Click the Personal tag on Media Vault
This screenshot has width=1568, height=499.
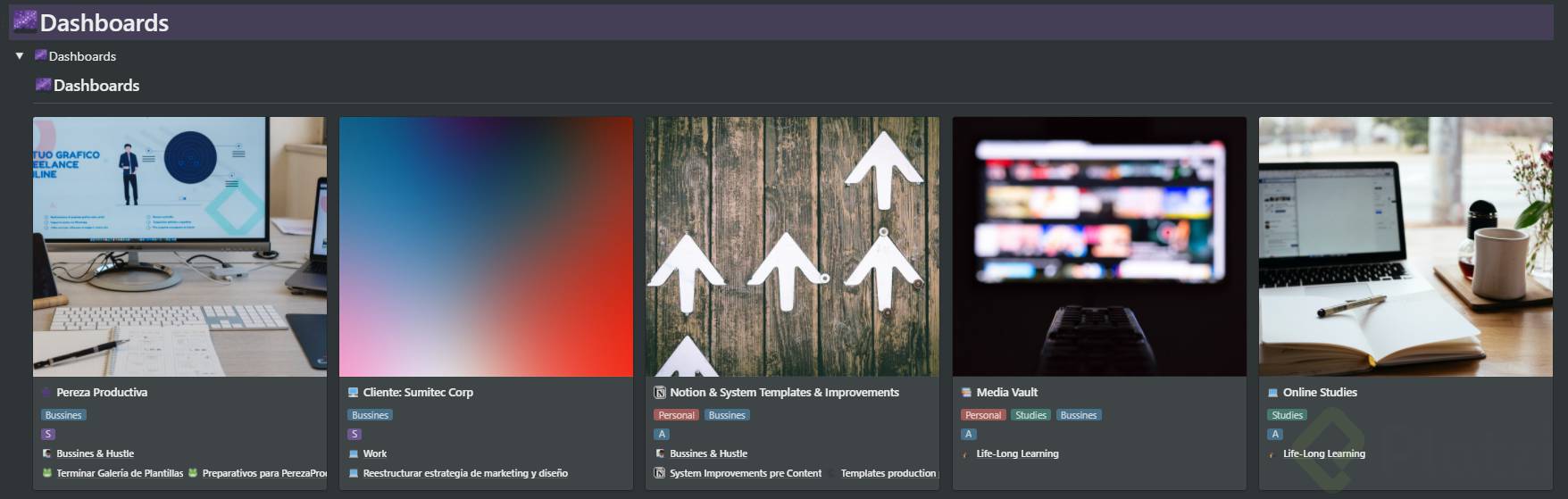(983, 415)
